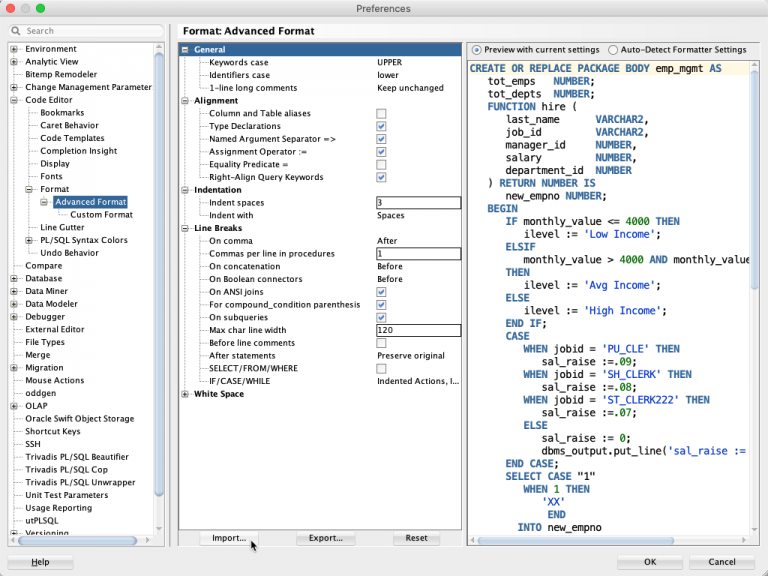Screen dimensions: 768x576
Task: Click the Cancel button
Action: pyautogui.click(x=721, y=562)
